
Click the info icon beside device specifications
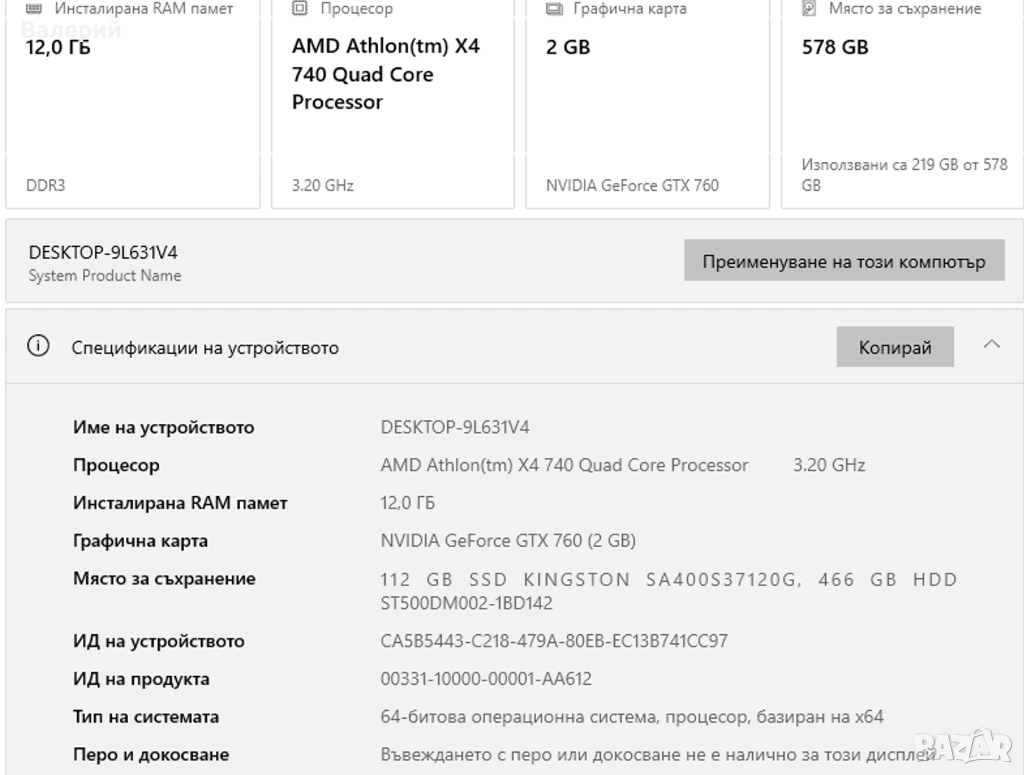38,347
